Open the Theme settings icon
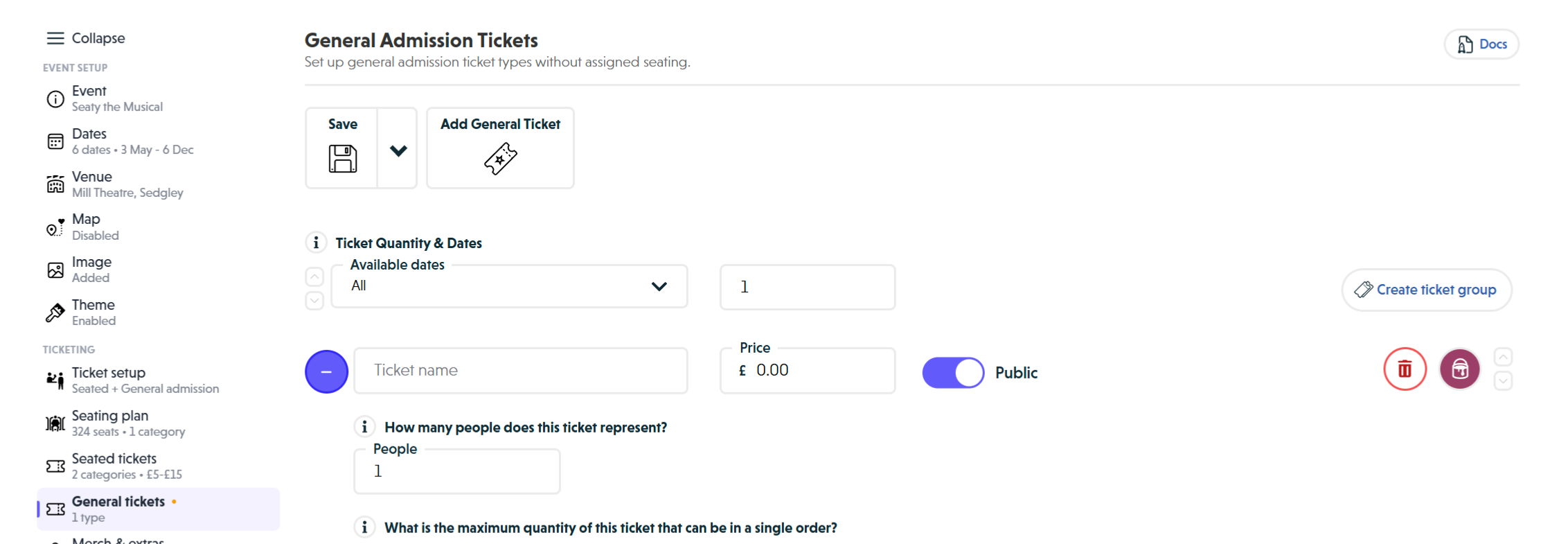The image size is (1568, 544). click(x=55, y=312)
